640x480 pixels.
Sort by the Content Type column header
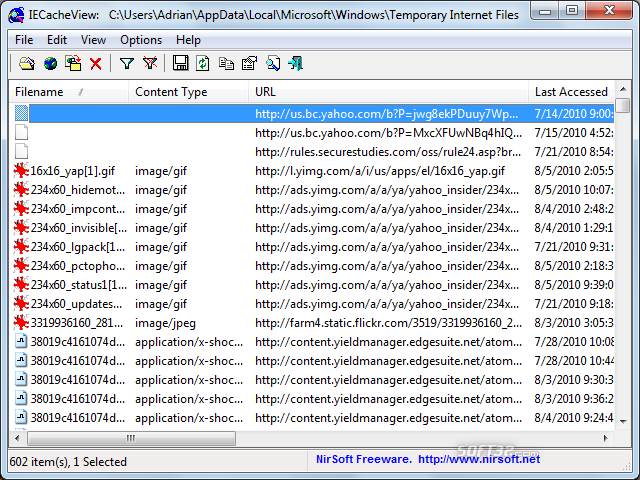tap(188, 92)
